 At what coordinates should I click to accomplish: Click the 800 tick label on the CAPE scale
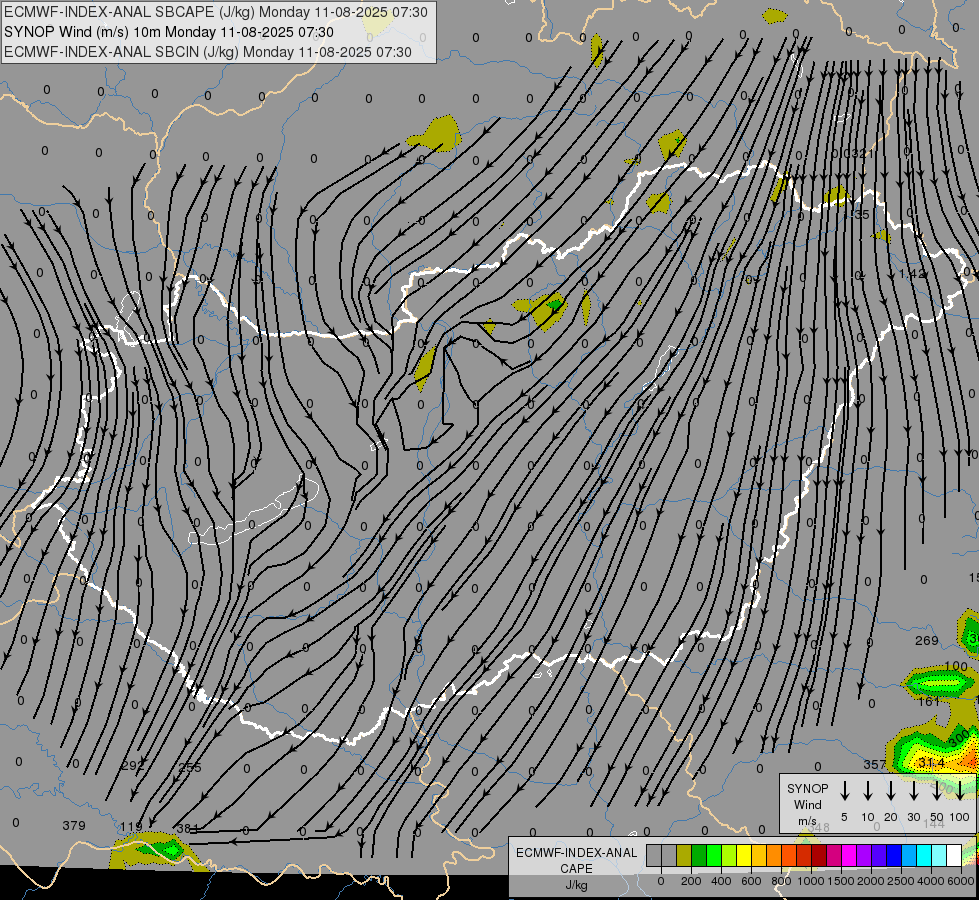[781, 881]
